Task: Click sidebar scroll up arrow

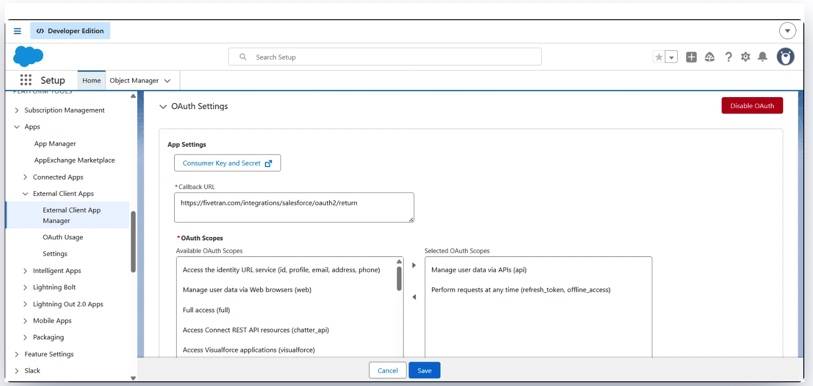Action: tap(133, 96)
